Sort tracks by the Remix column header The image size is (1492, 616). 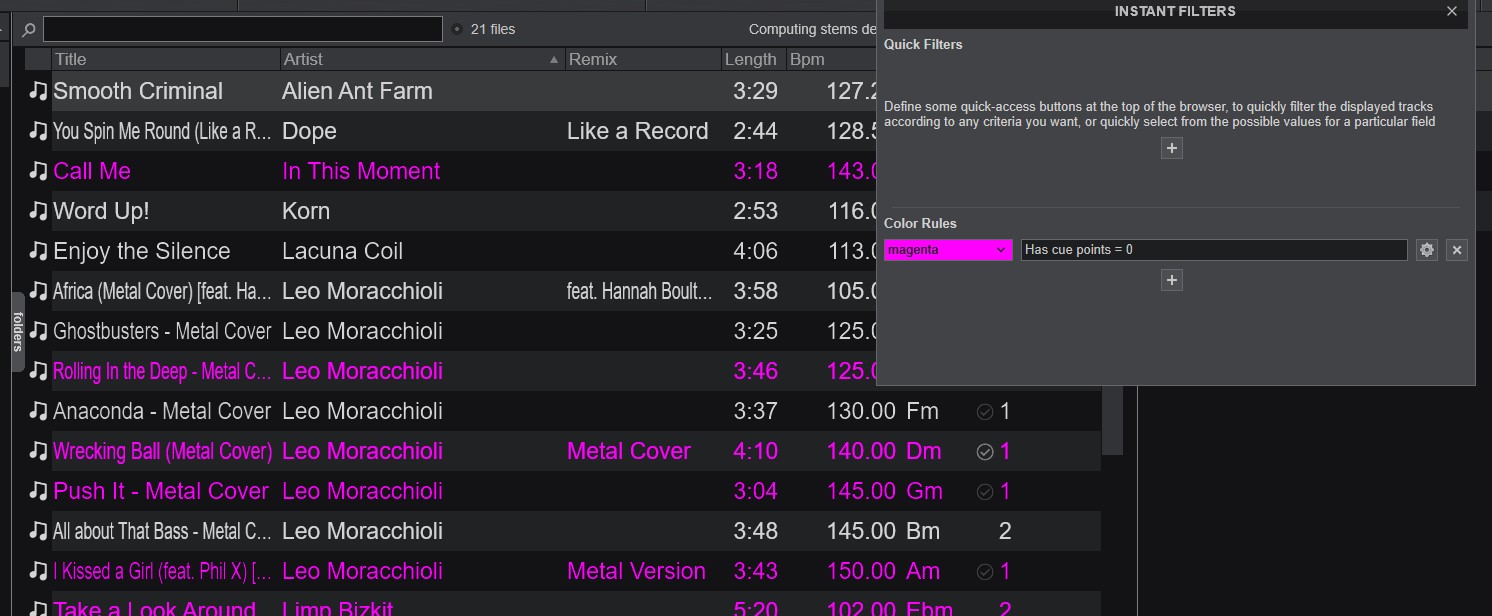(x=643, y=59)
